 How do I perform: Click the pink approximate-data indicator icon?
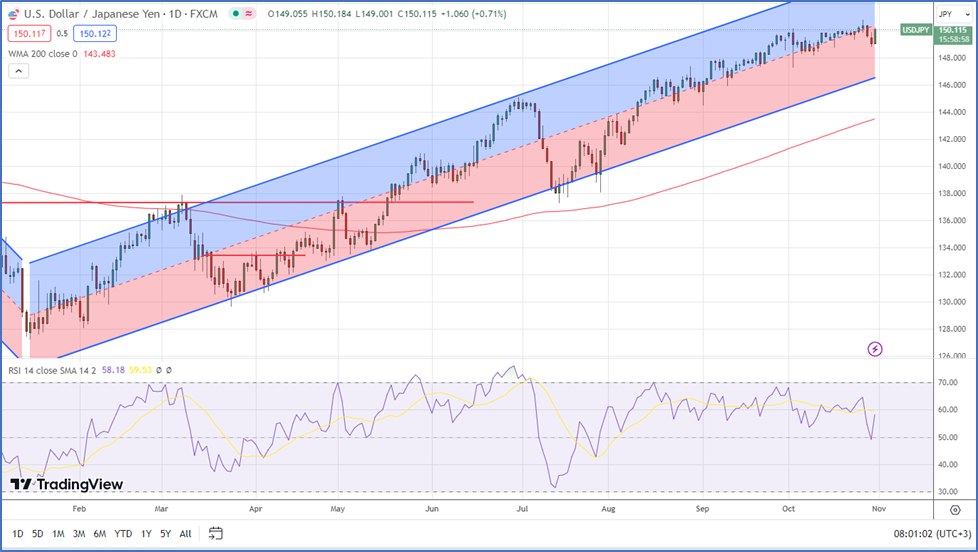click(x=249, y=14)
